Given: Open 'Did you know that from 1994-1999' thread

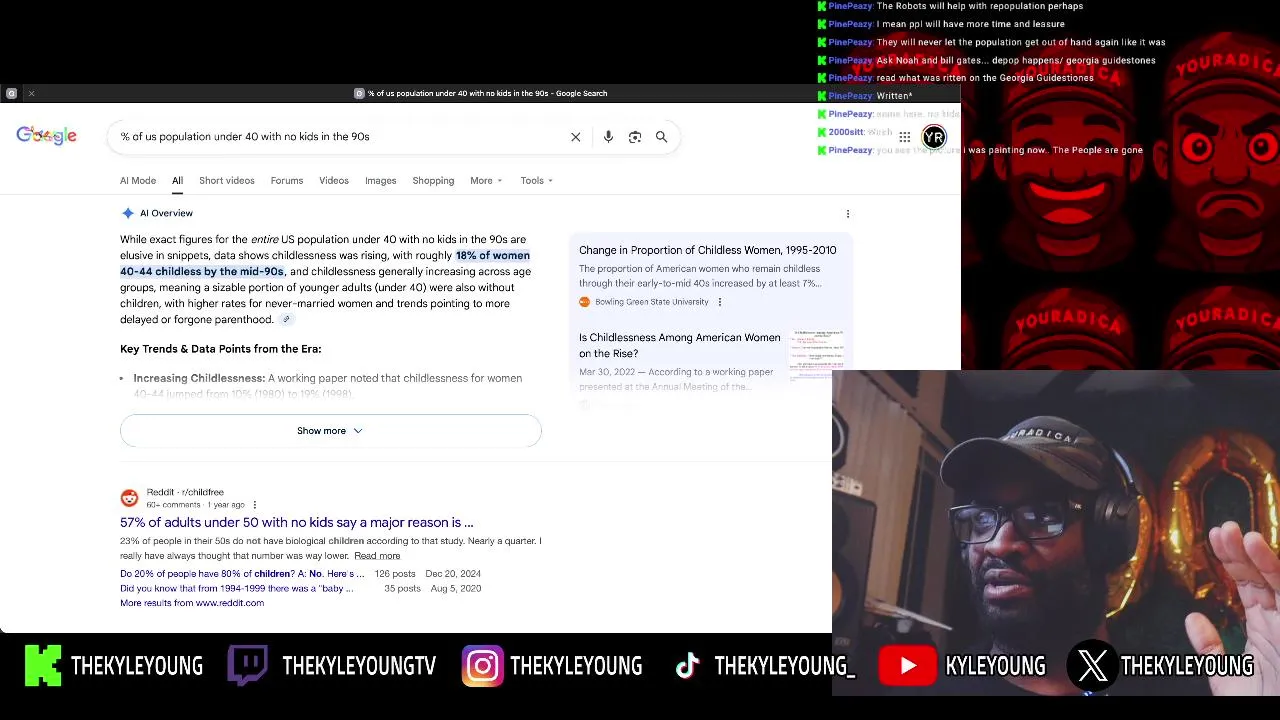Looking at the screenshot, I should pos(237,589).
